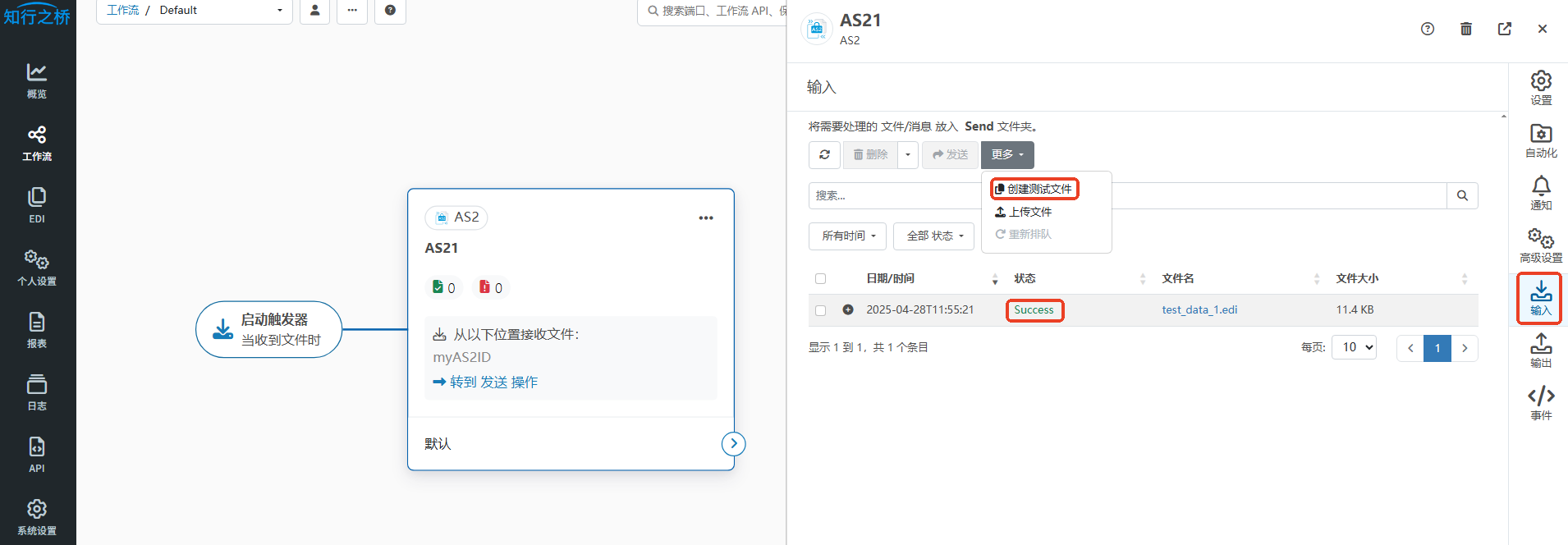The width and height of the screenshot is (1568, 545).
Task: Open the test_data_1.edi file link
Action: [x=1199, y=309]
